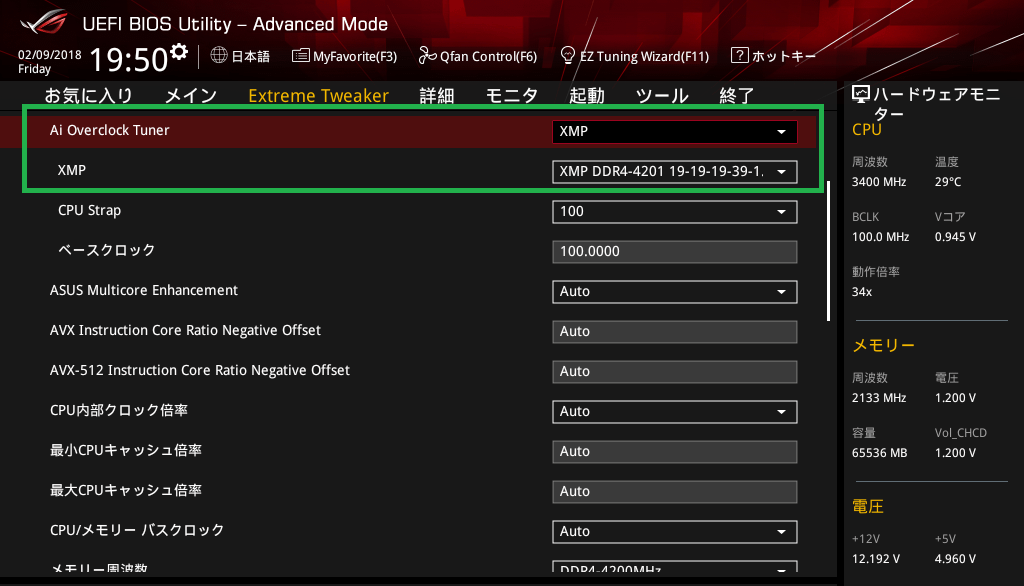Click the 最小CPUキャッシュ倍率 field

675,451
